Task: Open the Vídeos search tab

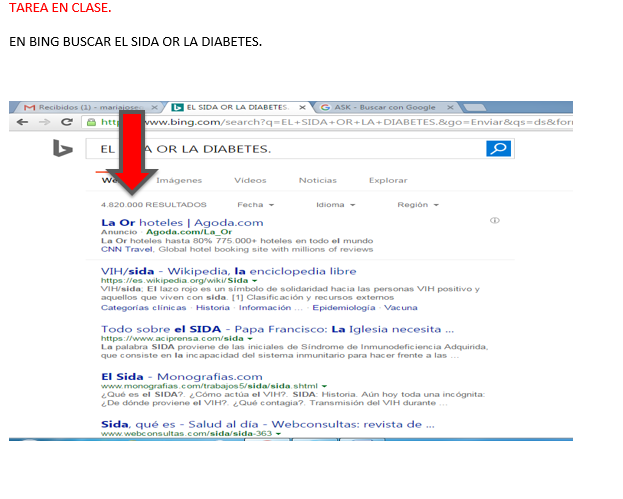Action: pos(250,180)
